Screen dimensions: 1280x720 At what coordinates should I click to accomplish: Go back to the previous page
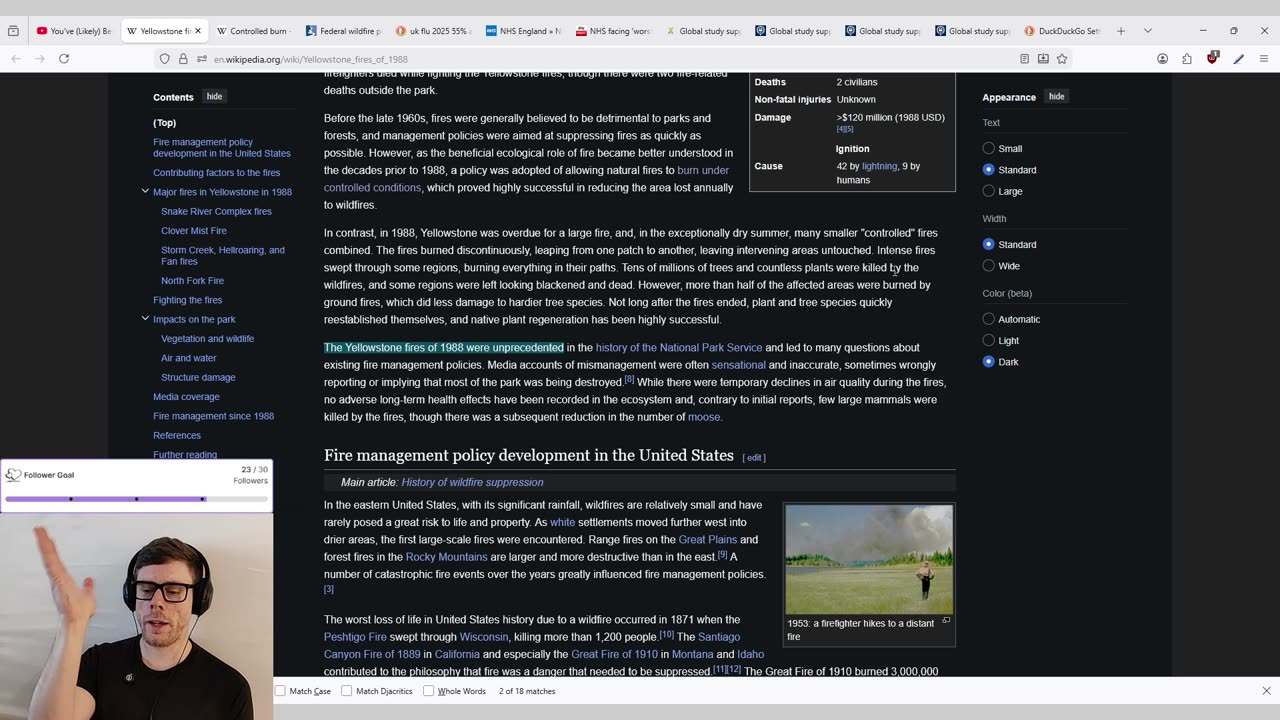tap(16, 59)
